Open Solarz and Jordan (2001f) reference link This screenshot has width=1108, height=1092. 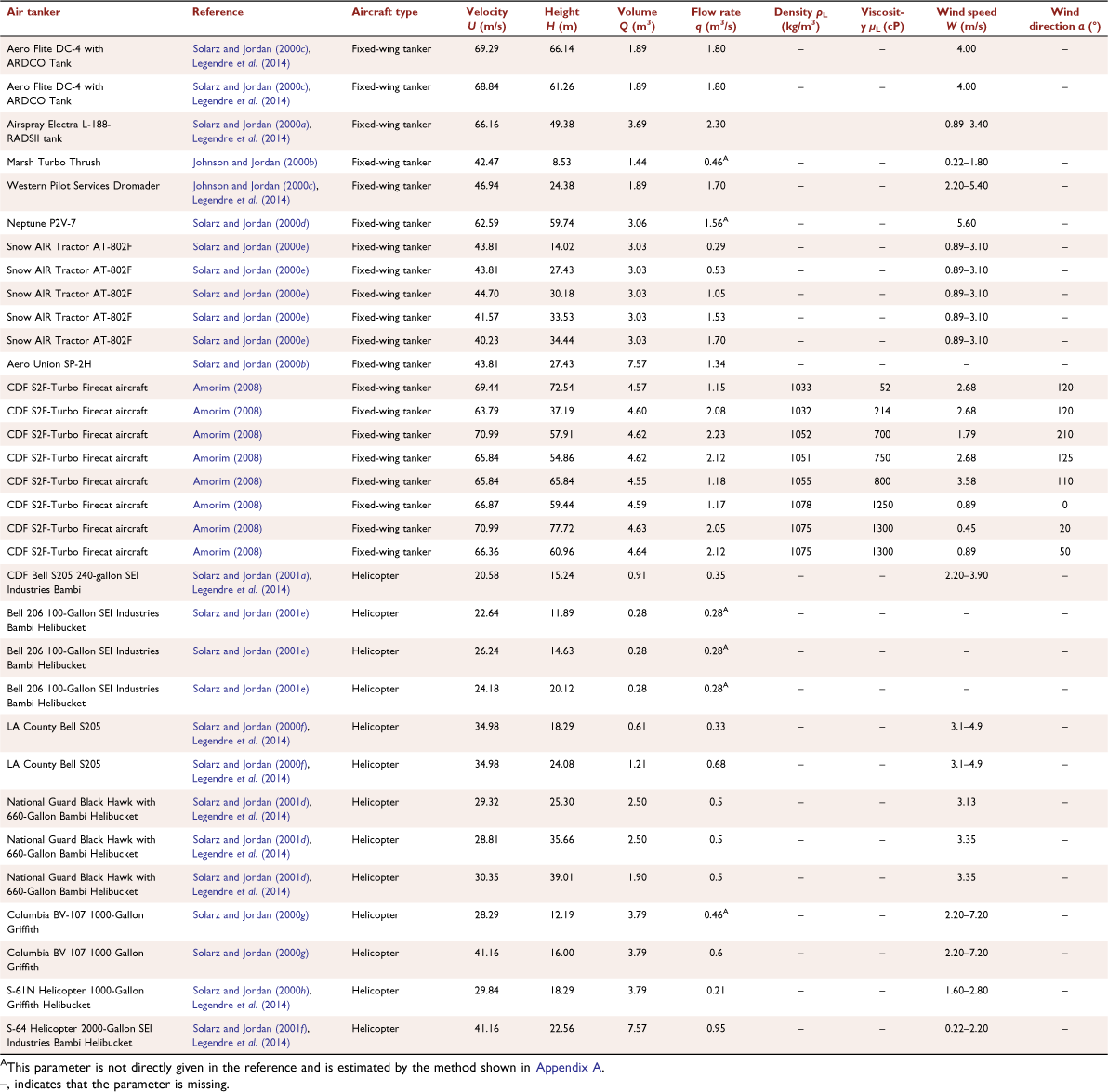(251, 1029)
